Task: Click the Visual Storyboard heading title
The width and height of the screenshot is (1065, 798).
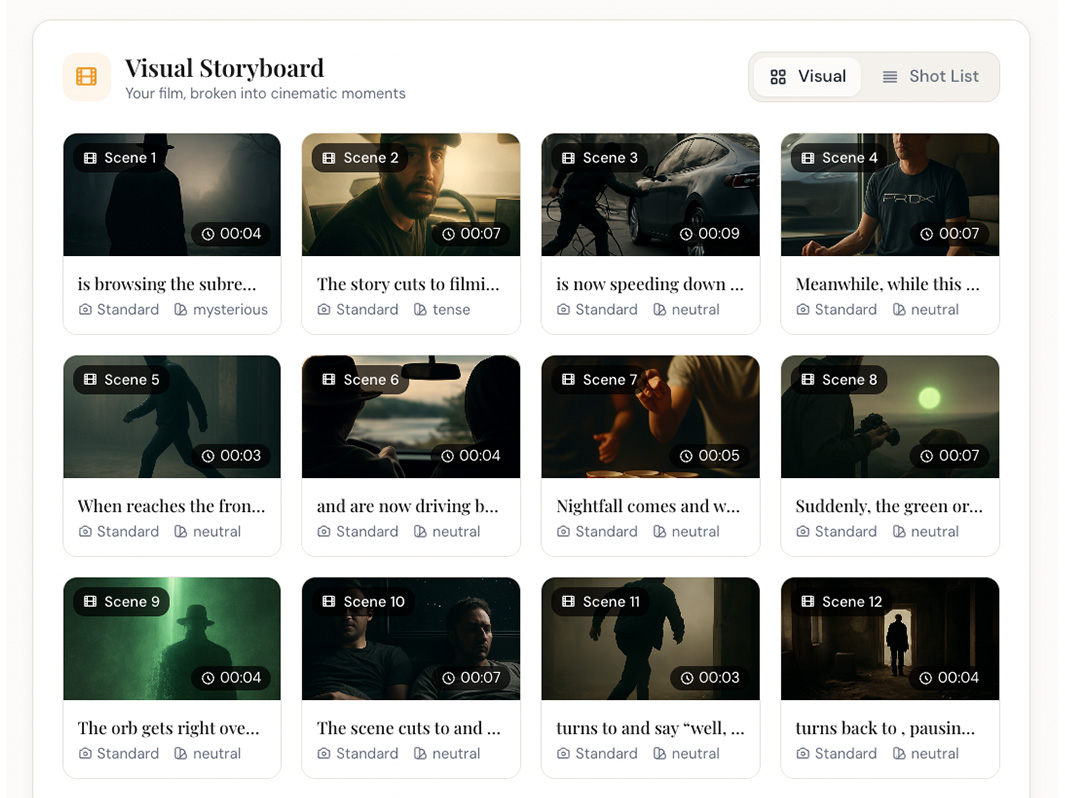Action: point(224,68)
